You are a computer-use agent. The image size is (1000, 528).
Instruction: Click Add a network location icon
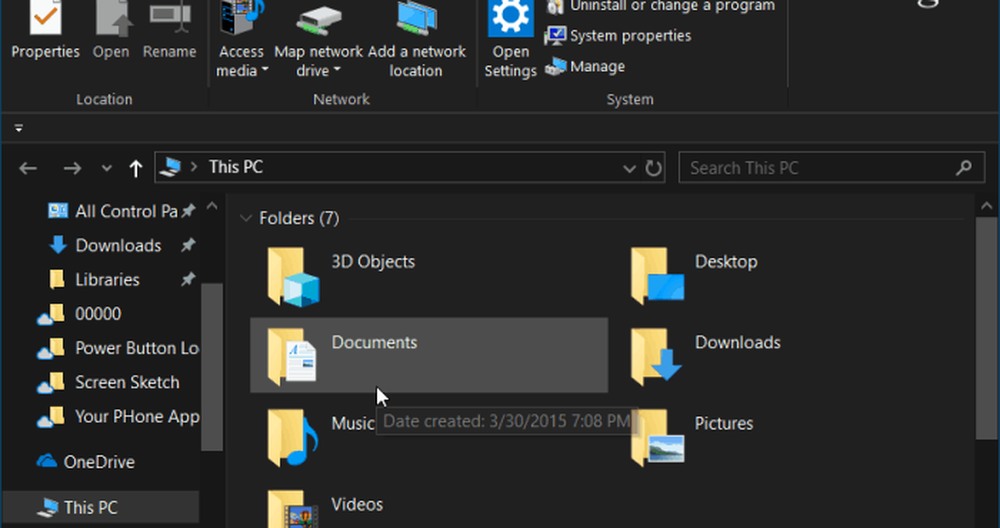pos(416,22)
